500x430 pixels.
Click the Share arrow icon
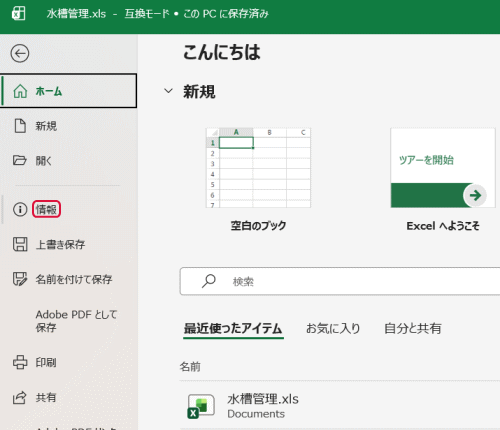click(20, 397)
